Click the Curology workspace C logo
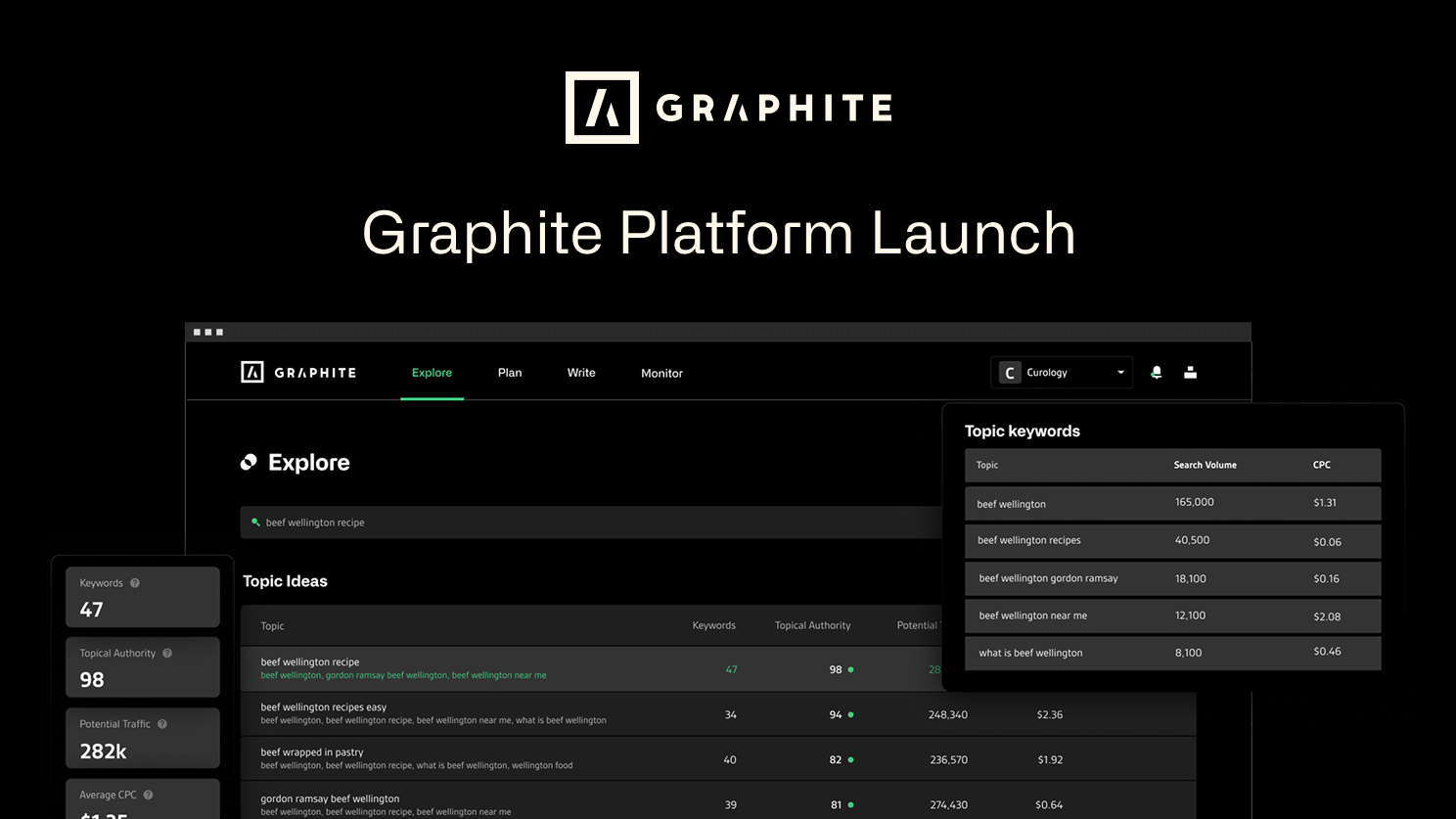The height and width of the screenshot is (819, 1456). pos(1009,372)
